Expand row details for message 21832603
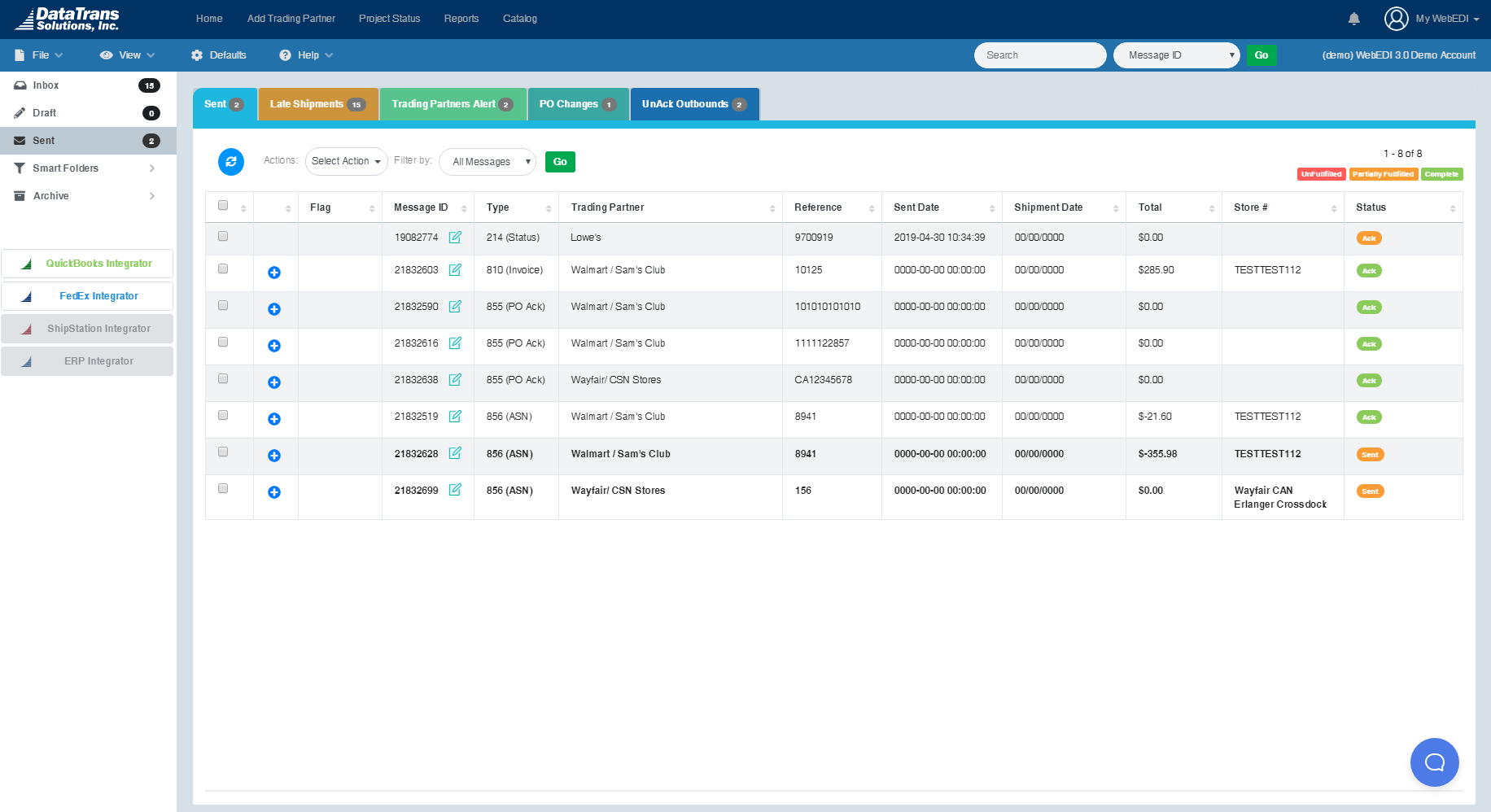1491x812 pixels. (x=274, y=273)
